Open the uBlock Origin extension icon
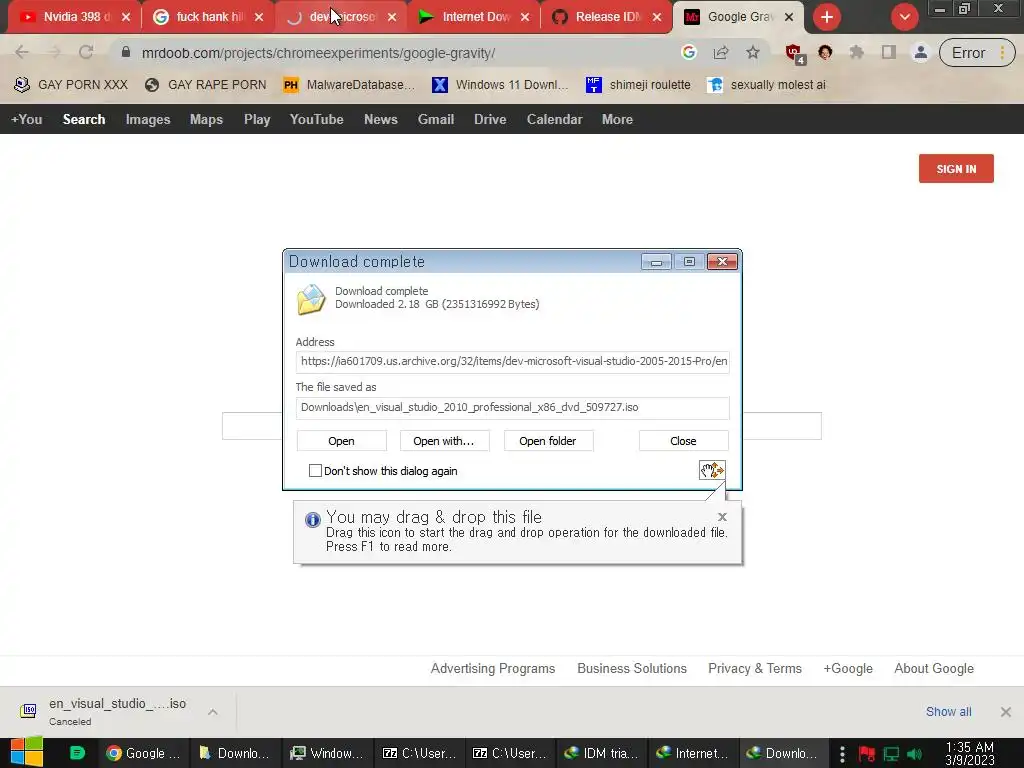The height and width of the screenshot is (768, 1024). pos(794,54)
